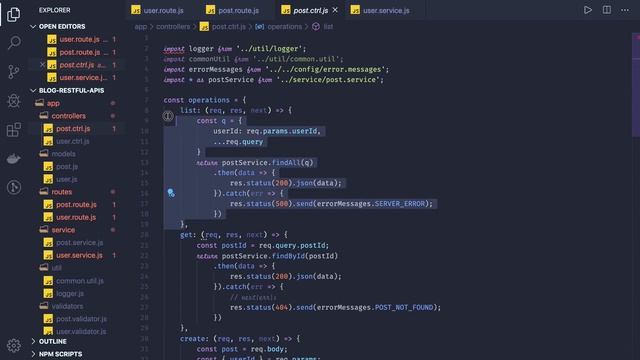Switch to the post.route.js tab

point(233,10)
